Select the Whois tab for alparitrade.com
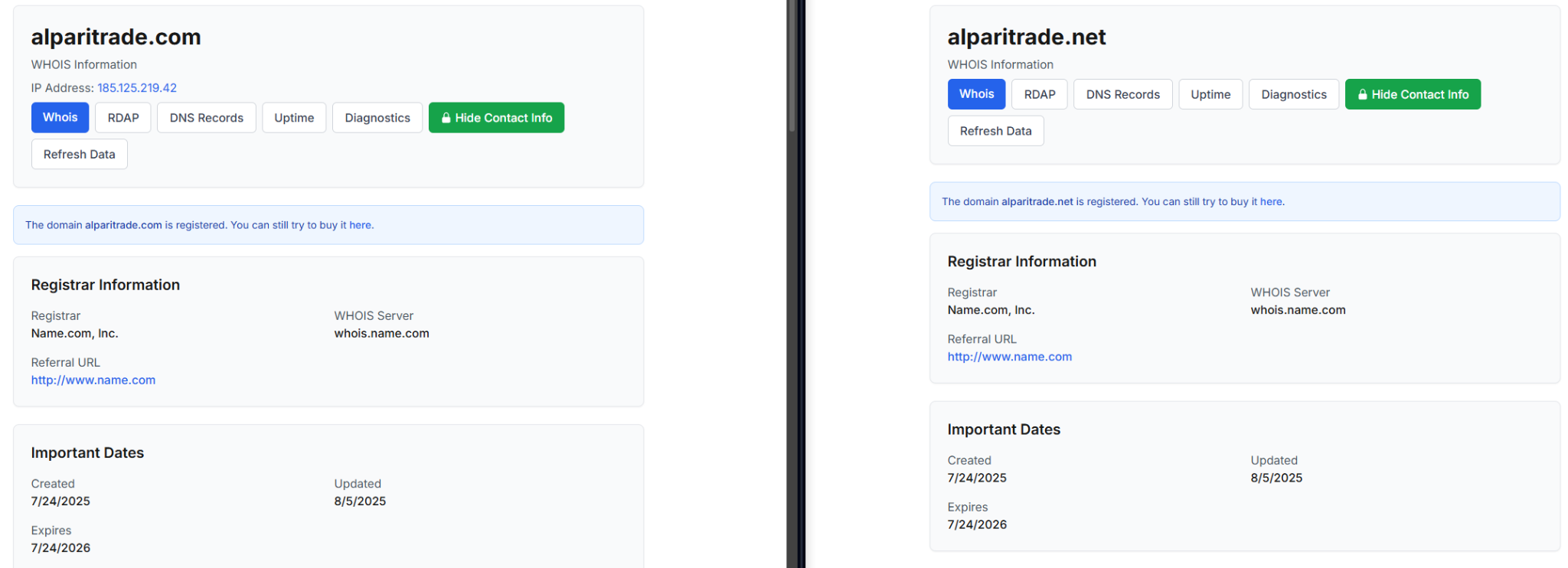 [x=60, y=118]
